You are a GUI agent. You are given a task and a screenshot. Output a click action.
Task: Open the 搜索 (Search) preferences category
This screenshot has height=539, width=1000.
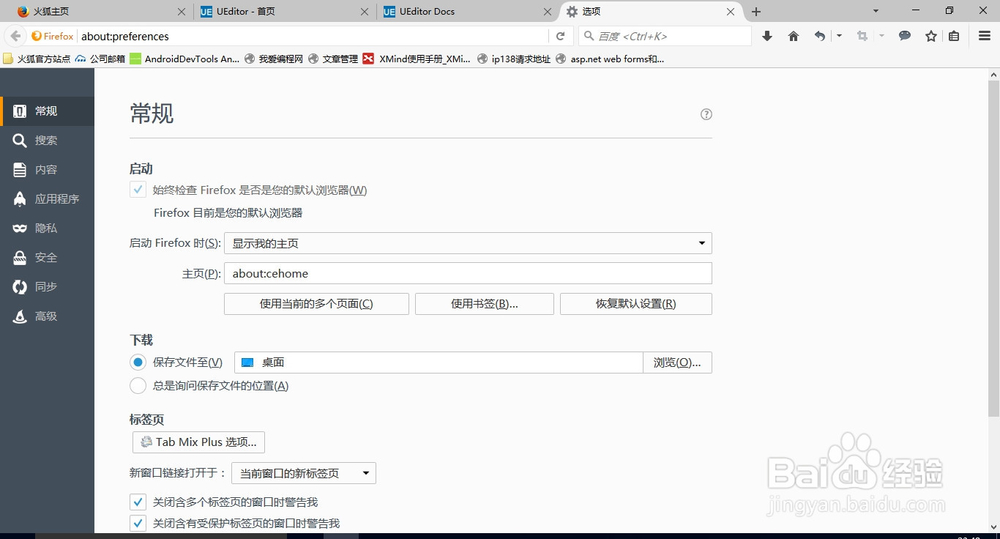47,140
